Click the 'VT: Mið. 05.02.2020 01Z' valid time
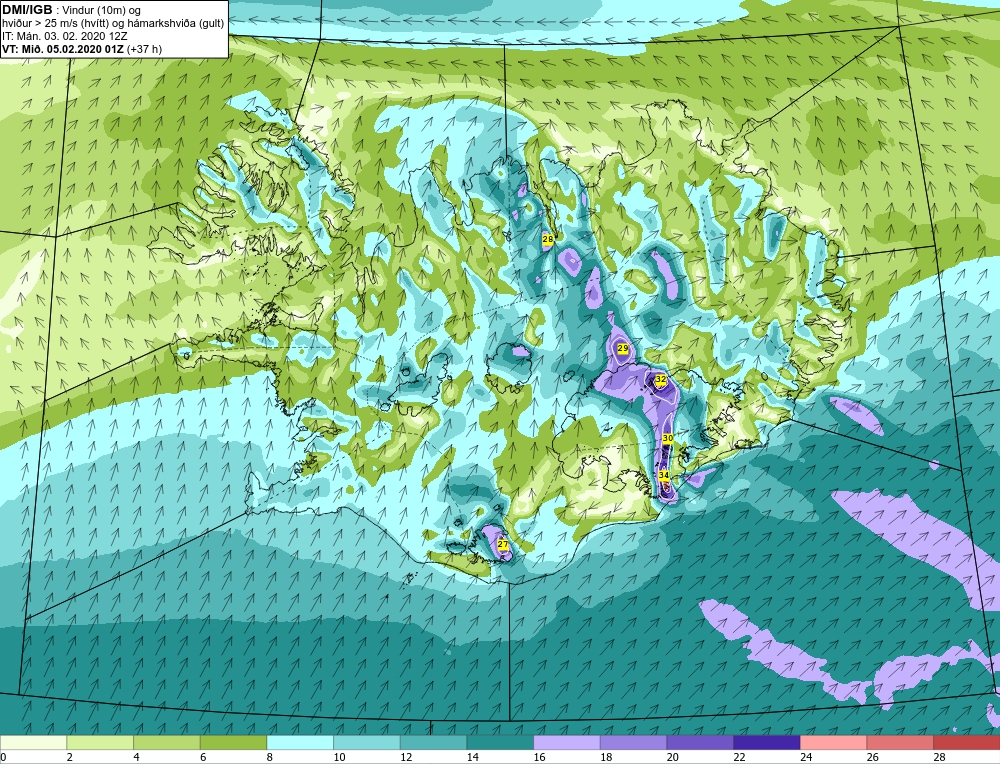Screen dimensions: 1000x764 point(64,49)
